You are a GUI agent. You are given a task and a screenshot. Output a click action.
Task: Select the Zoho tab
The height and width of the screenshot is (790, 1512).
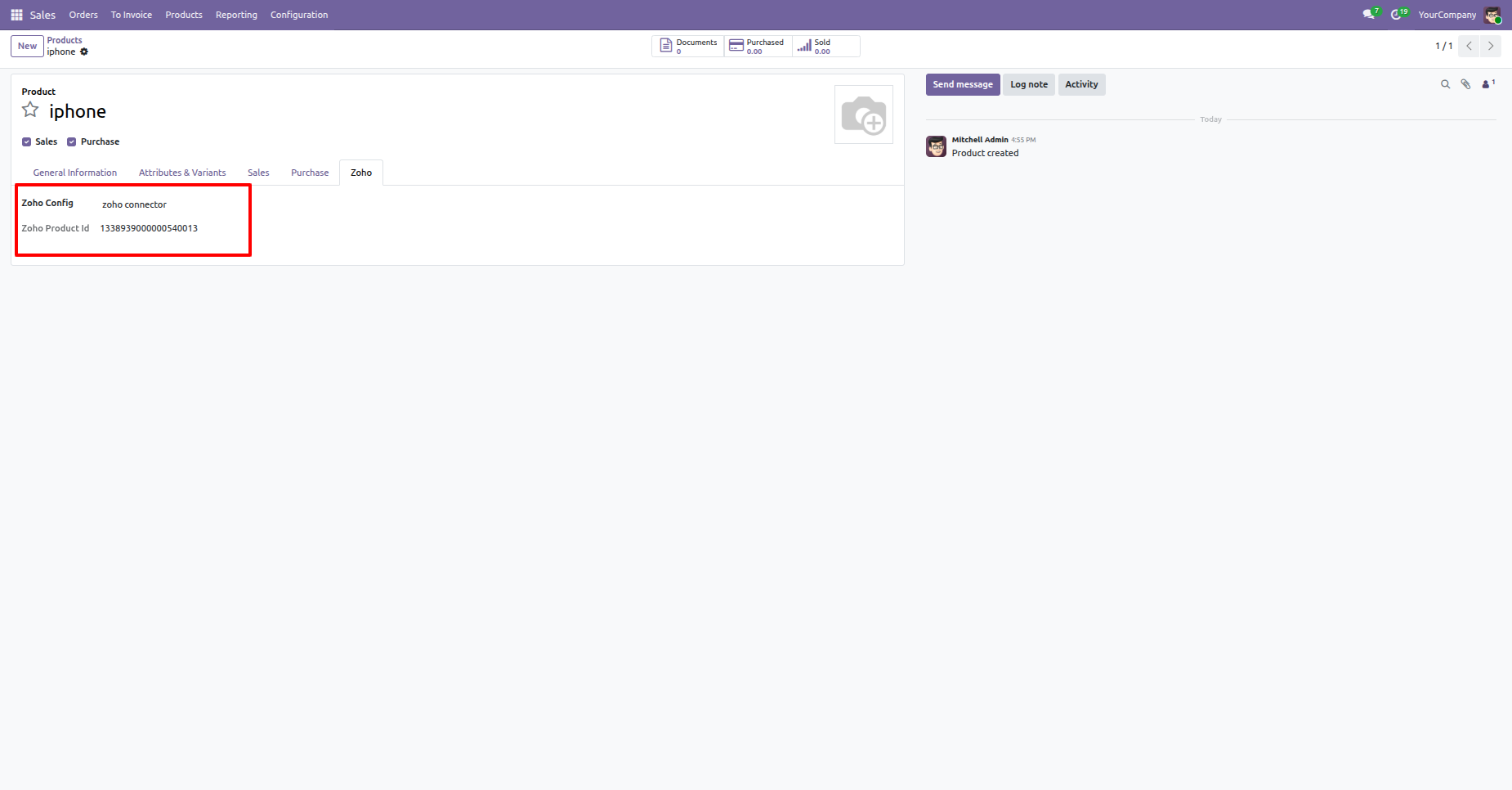361,173
